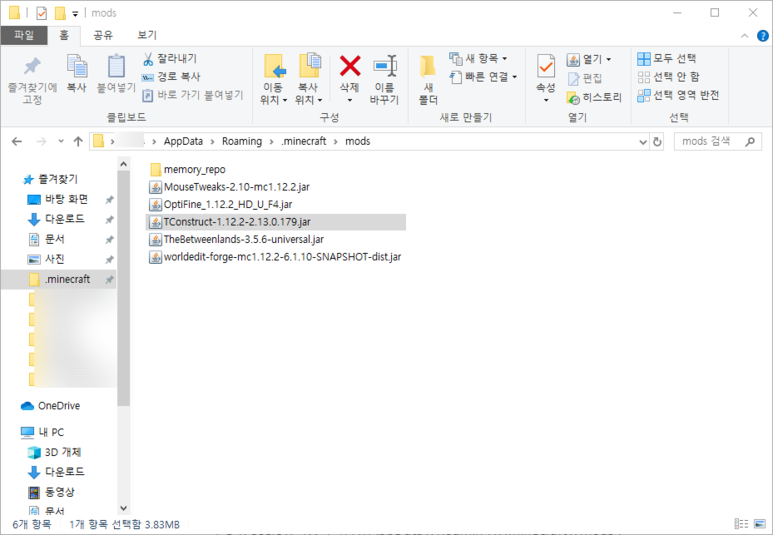Click Roaming in the address bar

point(242,142)
